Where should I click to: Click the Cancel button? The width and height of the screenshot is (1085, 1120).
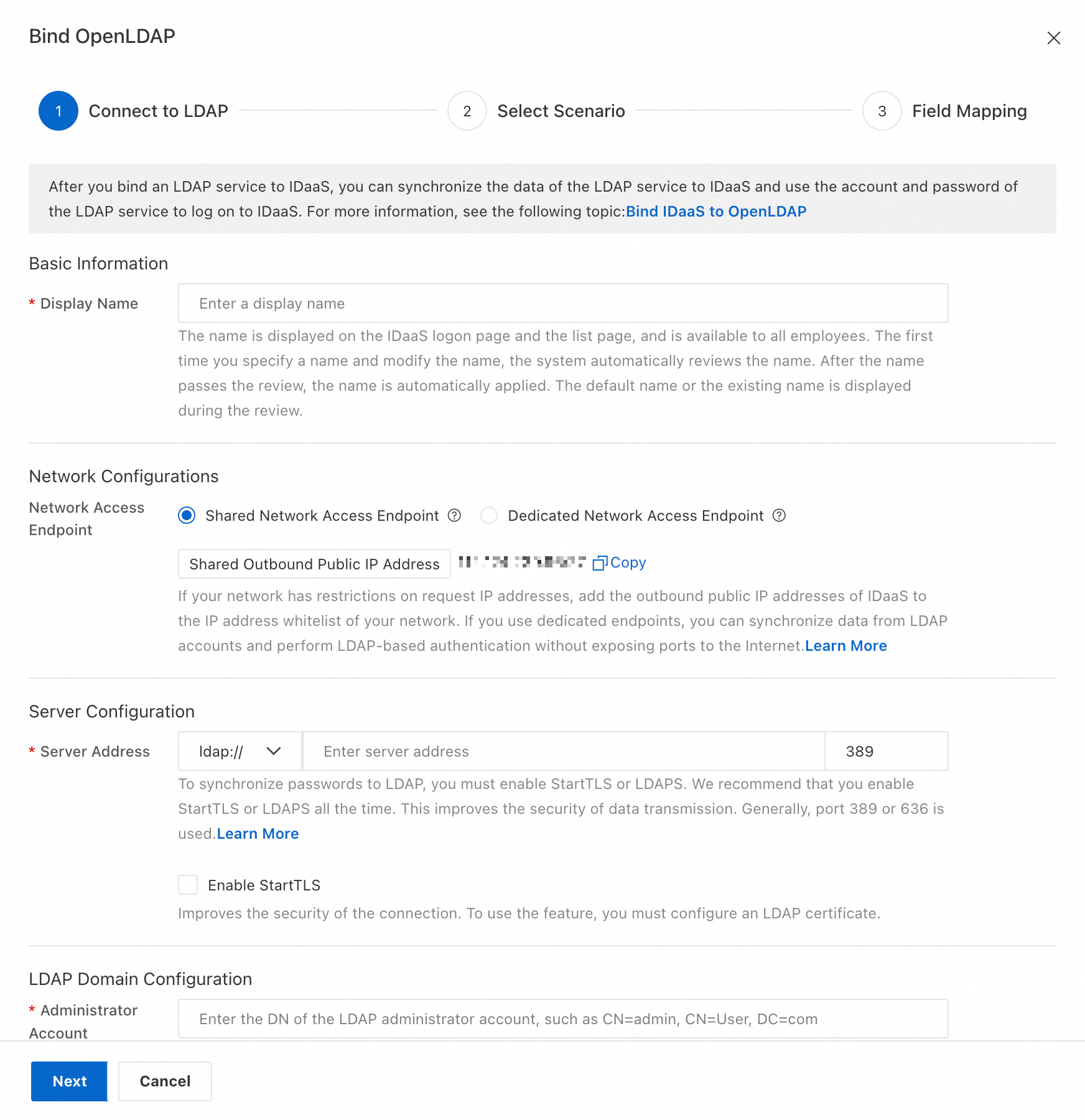coord(165,1081)
